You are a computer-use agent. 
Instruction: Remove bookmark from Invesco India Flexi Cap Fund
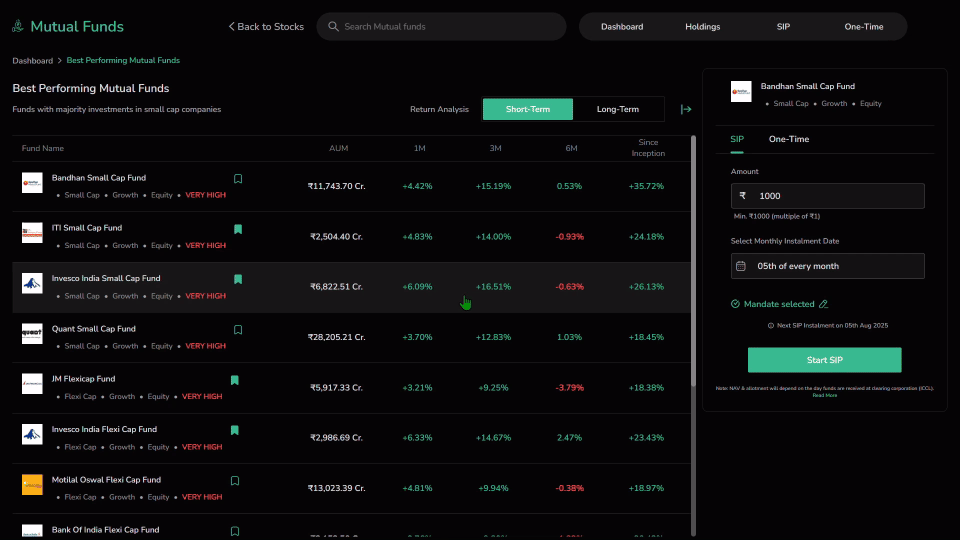[234, 430]
